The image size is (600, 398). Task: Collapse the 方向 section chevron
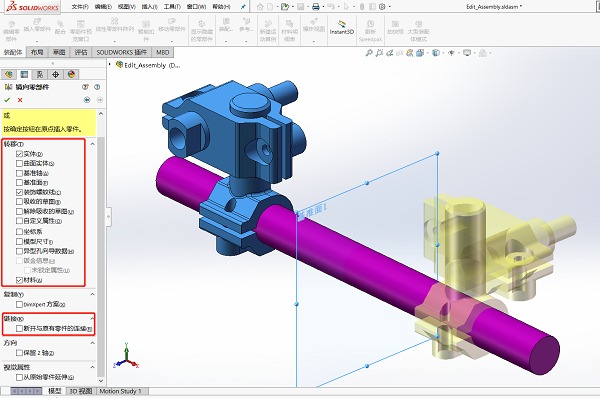(92, 343)
